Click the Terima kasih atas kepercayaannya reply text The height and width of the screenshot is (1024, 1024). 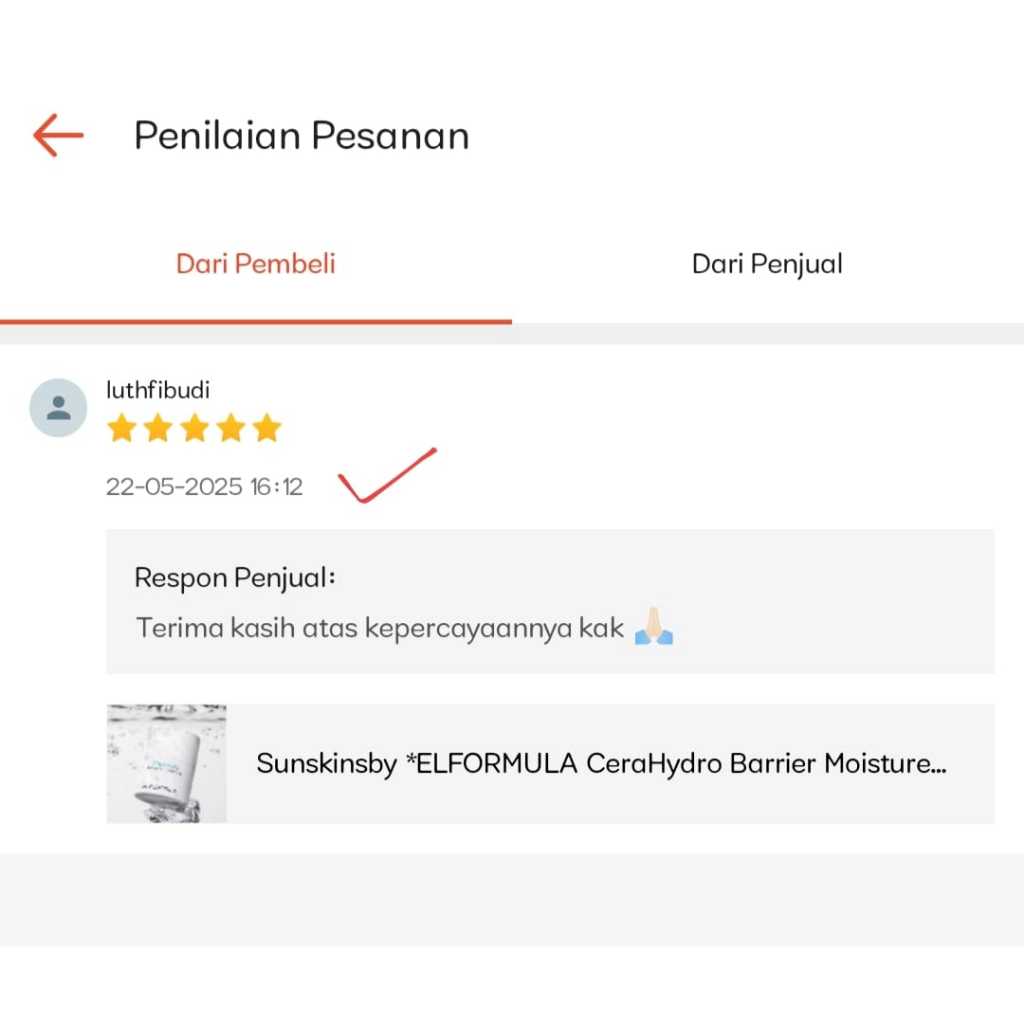point(379,628)
